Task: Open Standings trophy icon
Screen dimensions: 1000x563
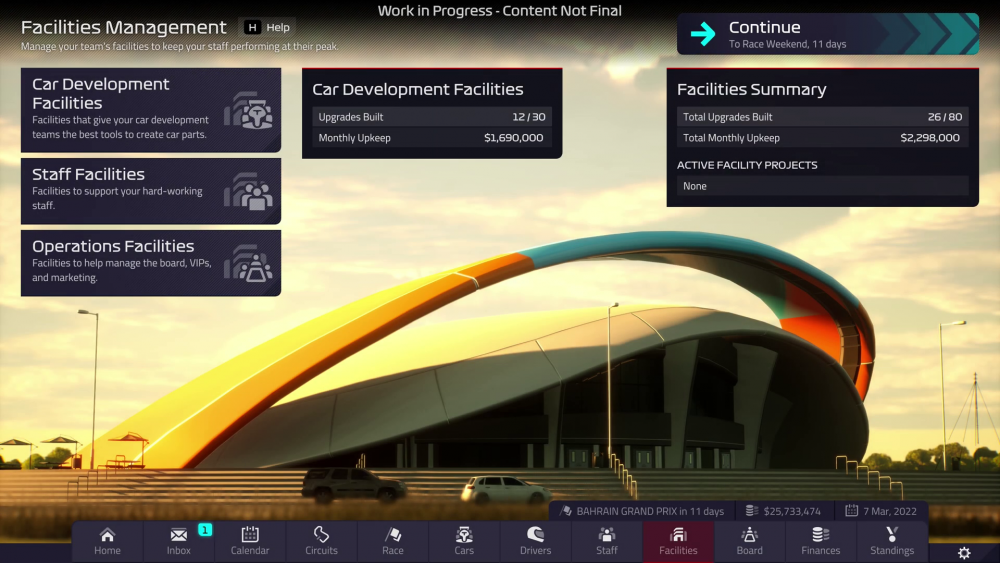Action: click(x=892, y=534)
